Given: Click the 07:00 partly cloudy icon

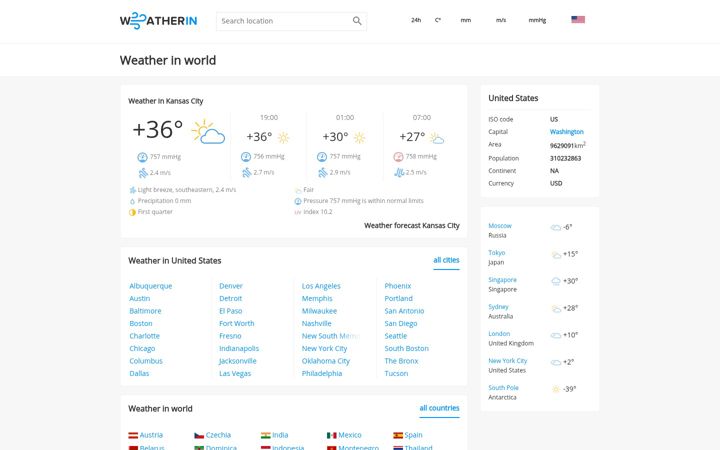Looking at the screenshot, I should pos(436,138).
